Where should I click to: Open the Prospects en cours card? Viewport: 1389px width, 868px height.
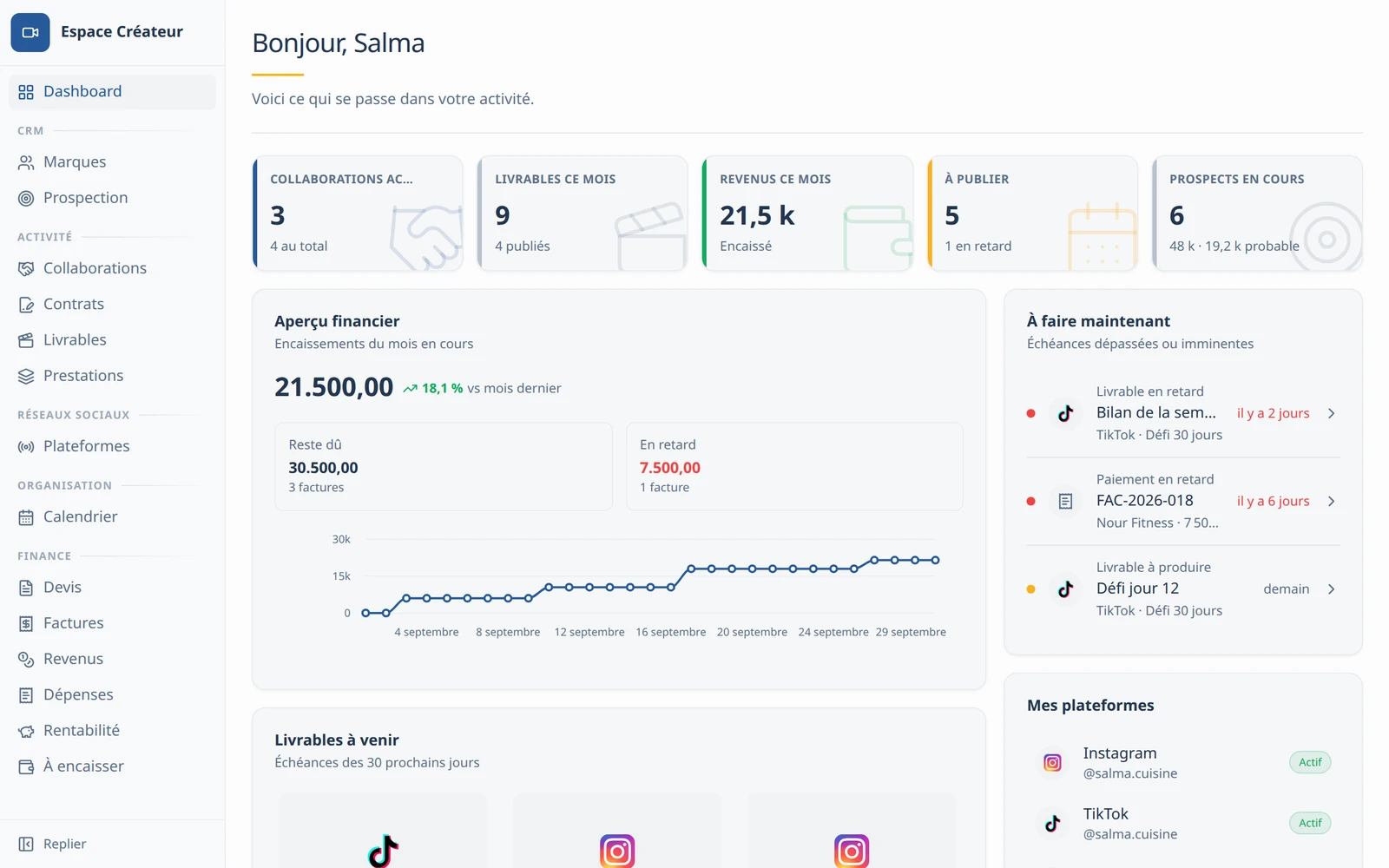(1257, 214)
